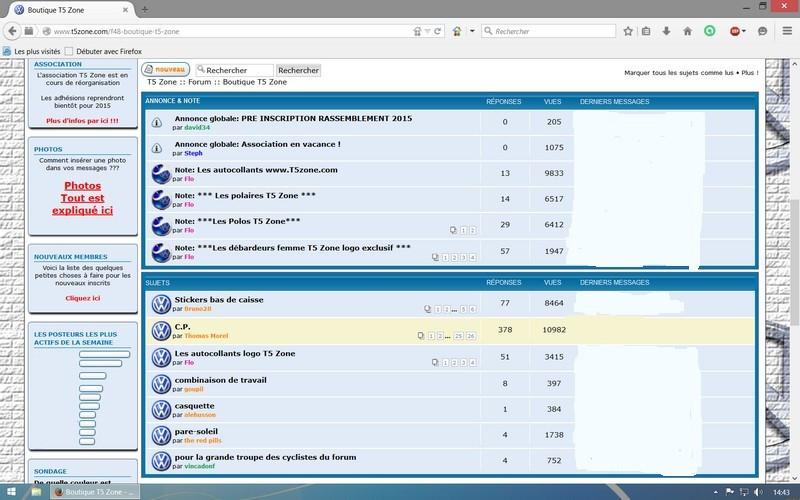Click note icon beside Les polaires T5 Zone

(161, 199)
